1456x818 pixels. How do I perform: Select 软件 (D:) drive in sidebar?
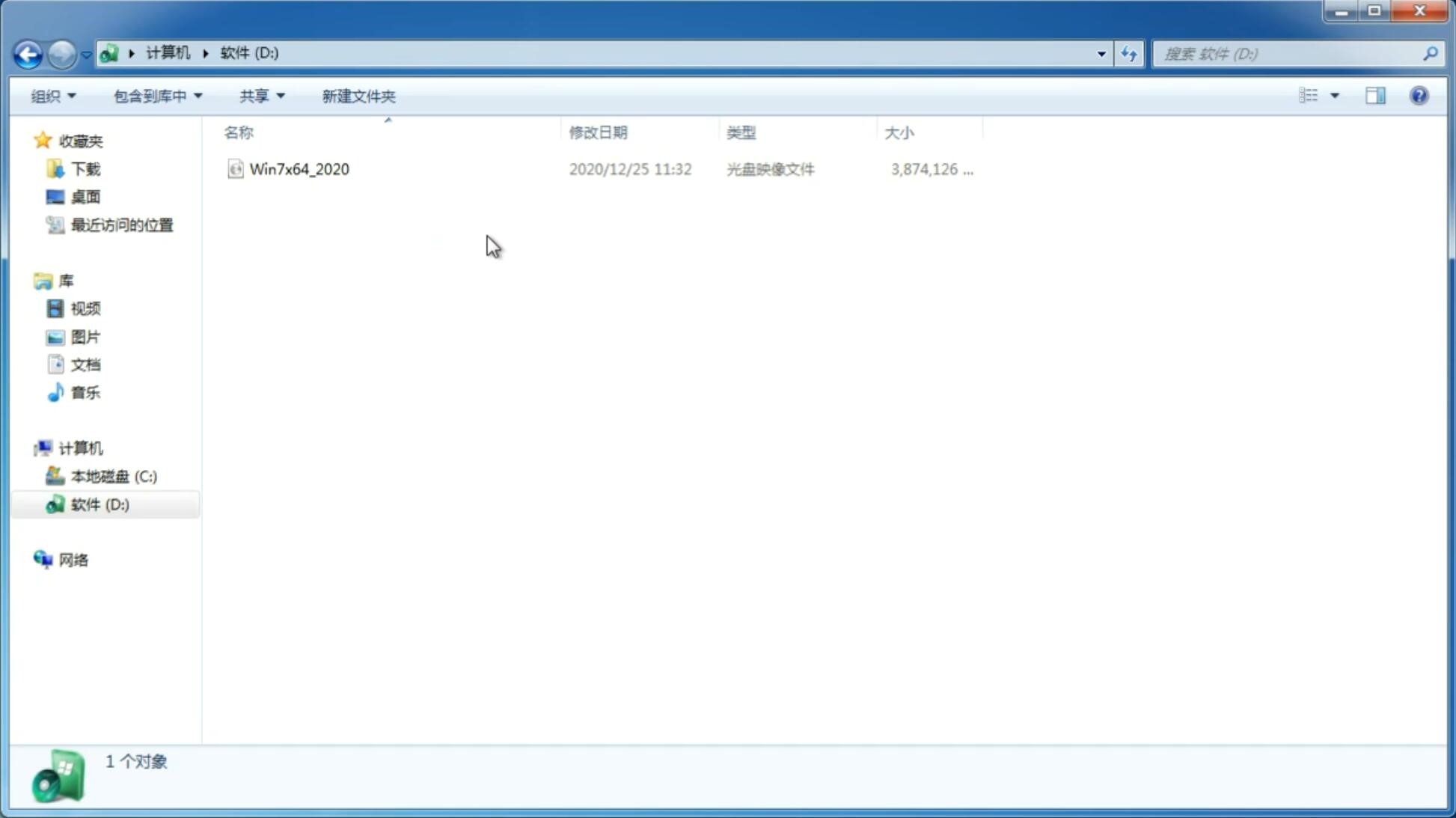coord(100,504)
